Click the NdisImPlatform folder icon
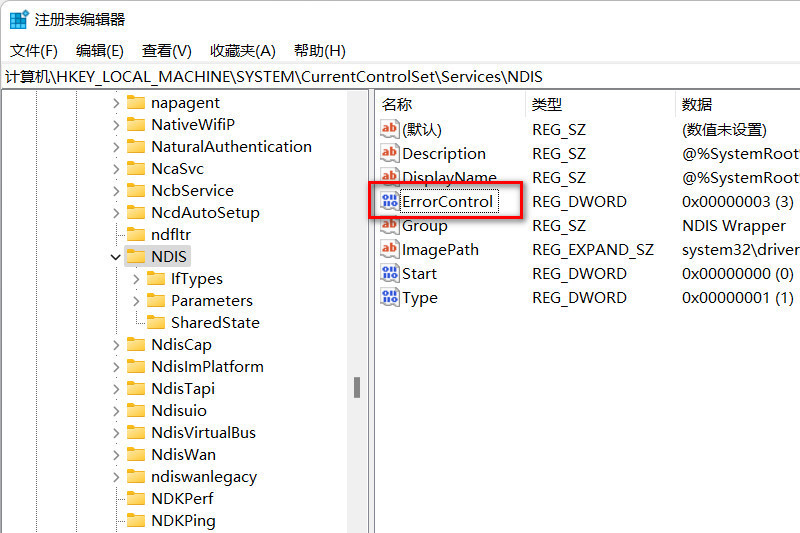 (x=136, y=366)
